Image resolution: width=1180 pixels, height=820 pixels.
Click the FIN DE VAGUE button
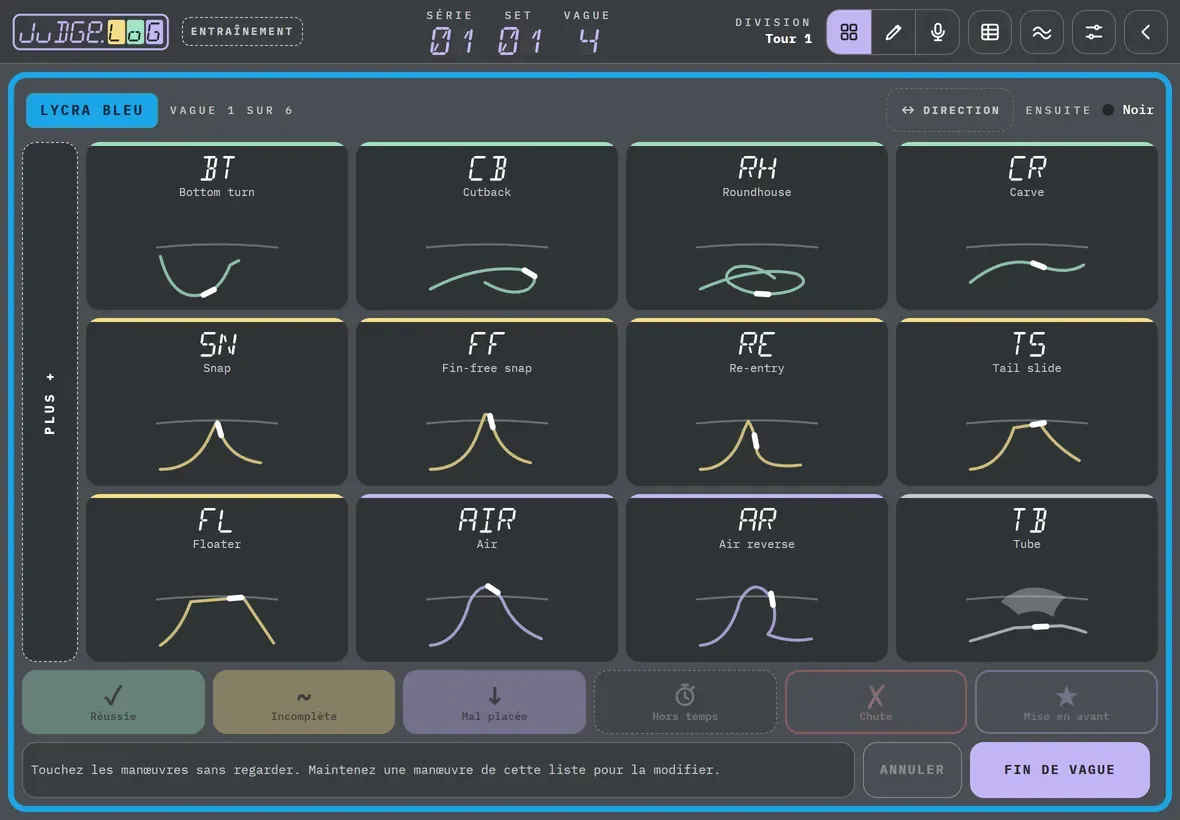(1060, 770)
